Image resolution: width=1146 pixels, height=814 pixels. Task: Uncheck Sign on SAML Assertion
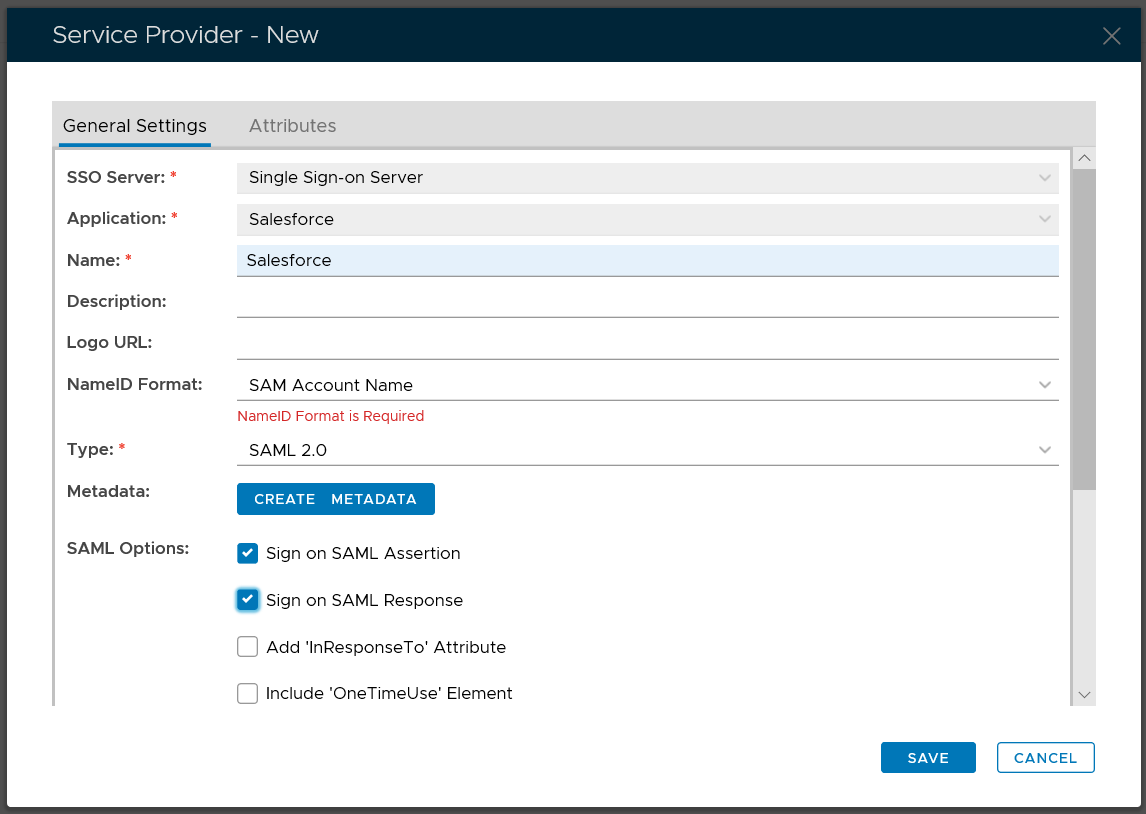[x=248, y=553]
